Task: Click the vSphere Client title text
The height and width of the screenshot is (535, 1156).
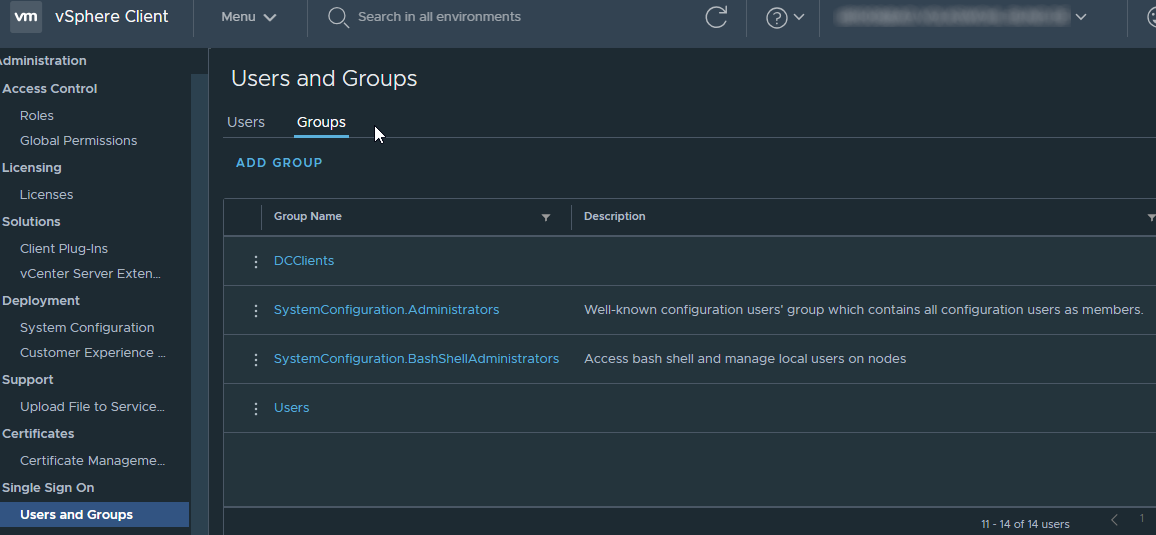Action: [111, 16]
